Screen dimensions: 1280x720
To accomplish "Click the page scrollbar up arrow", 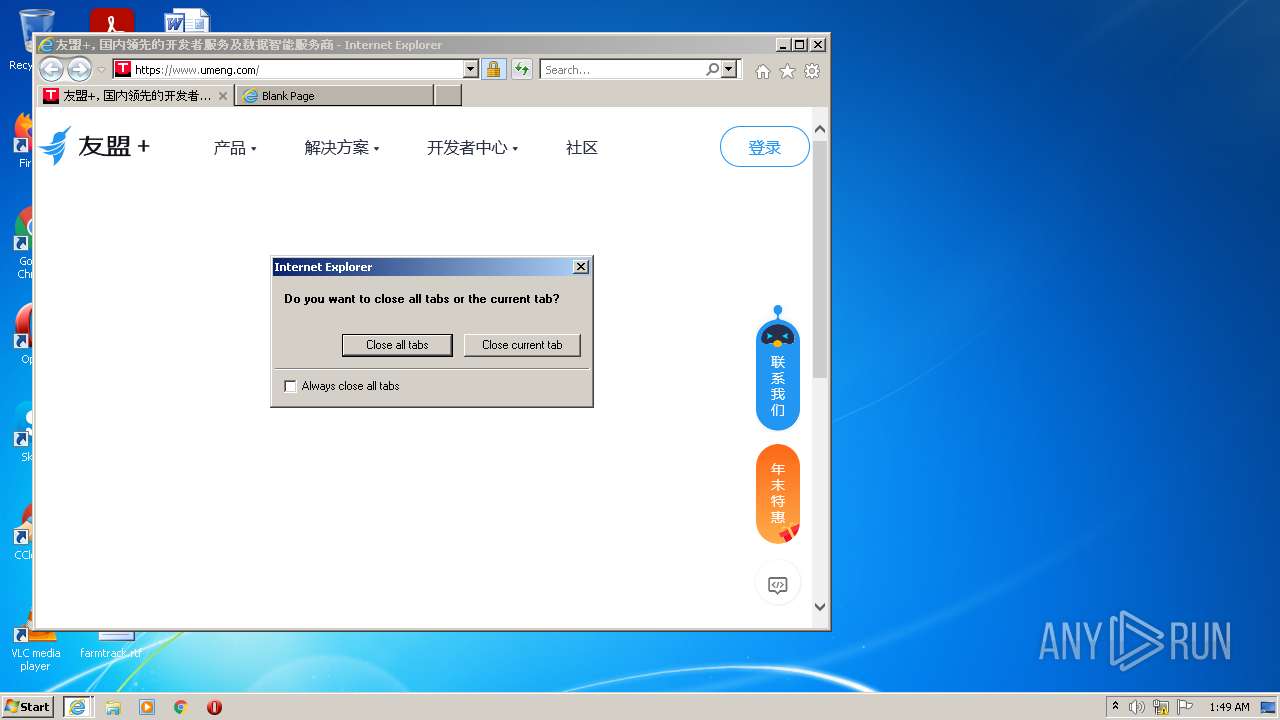I will point(820,130).
